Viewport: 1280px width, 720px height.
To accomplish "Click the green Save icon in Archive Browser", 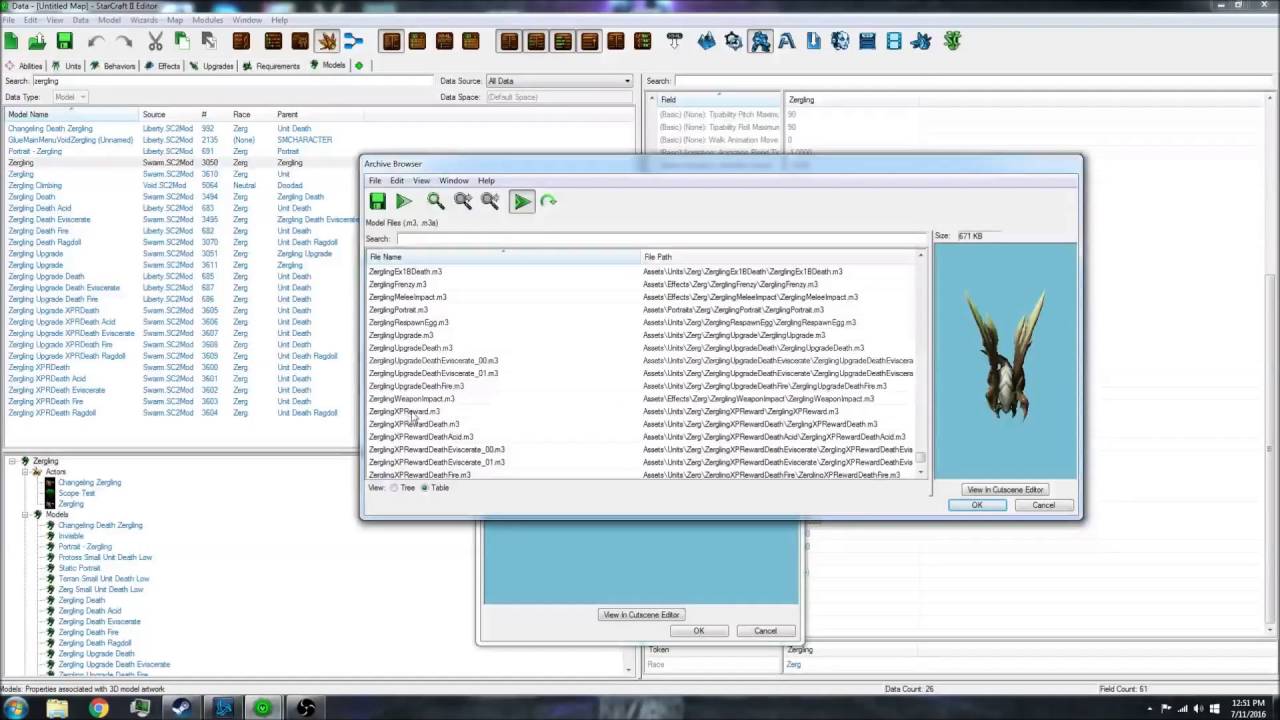I will click(x=377, y=201).
